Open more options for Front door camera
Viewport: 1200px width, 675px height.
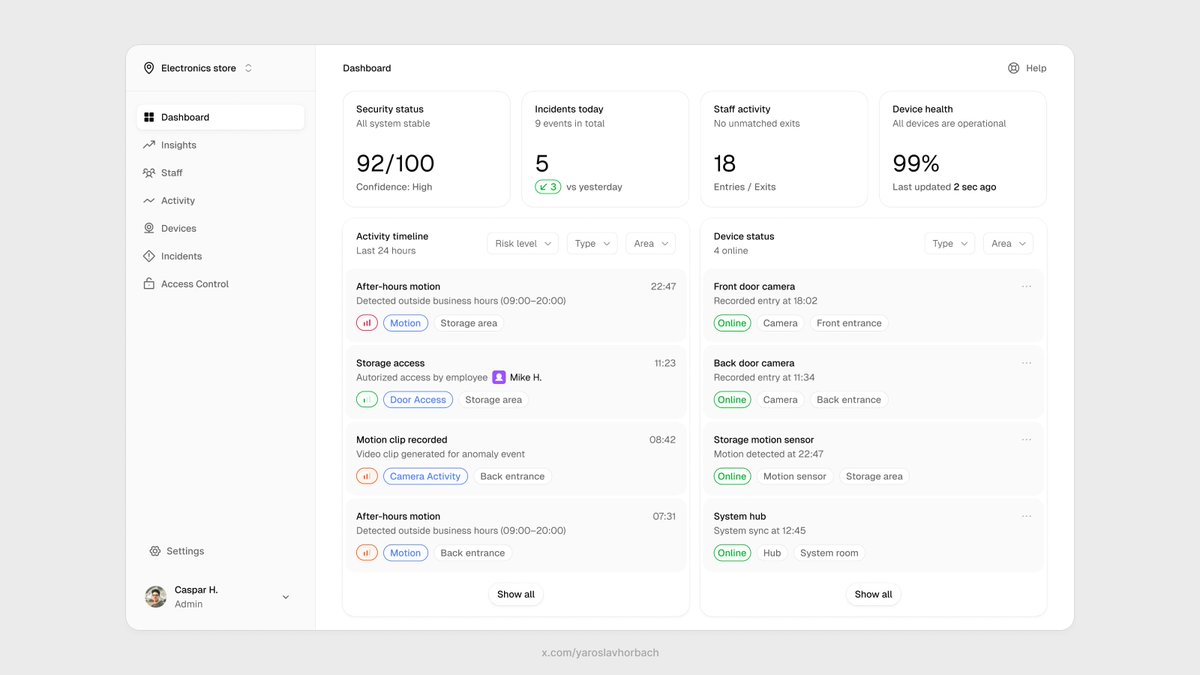coord(1026,286)
